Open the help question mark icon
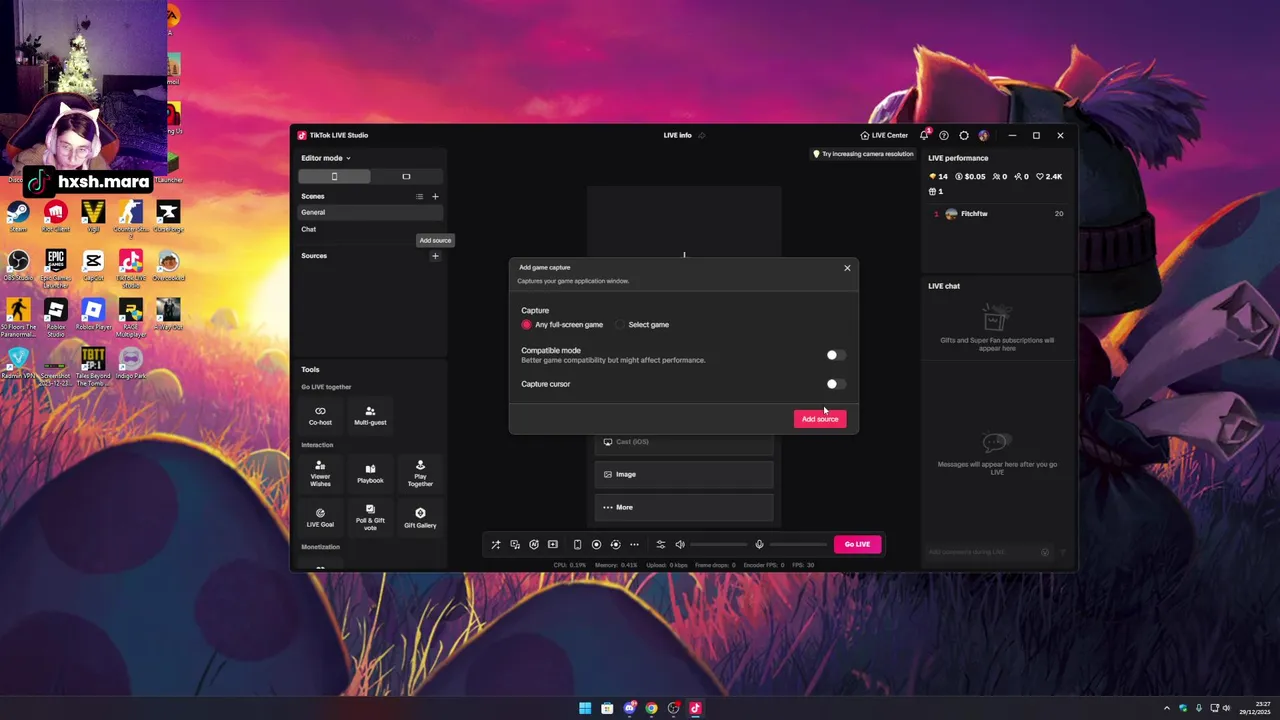The width and height of the screenshot is (1280, 720). click(944, 135)
